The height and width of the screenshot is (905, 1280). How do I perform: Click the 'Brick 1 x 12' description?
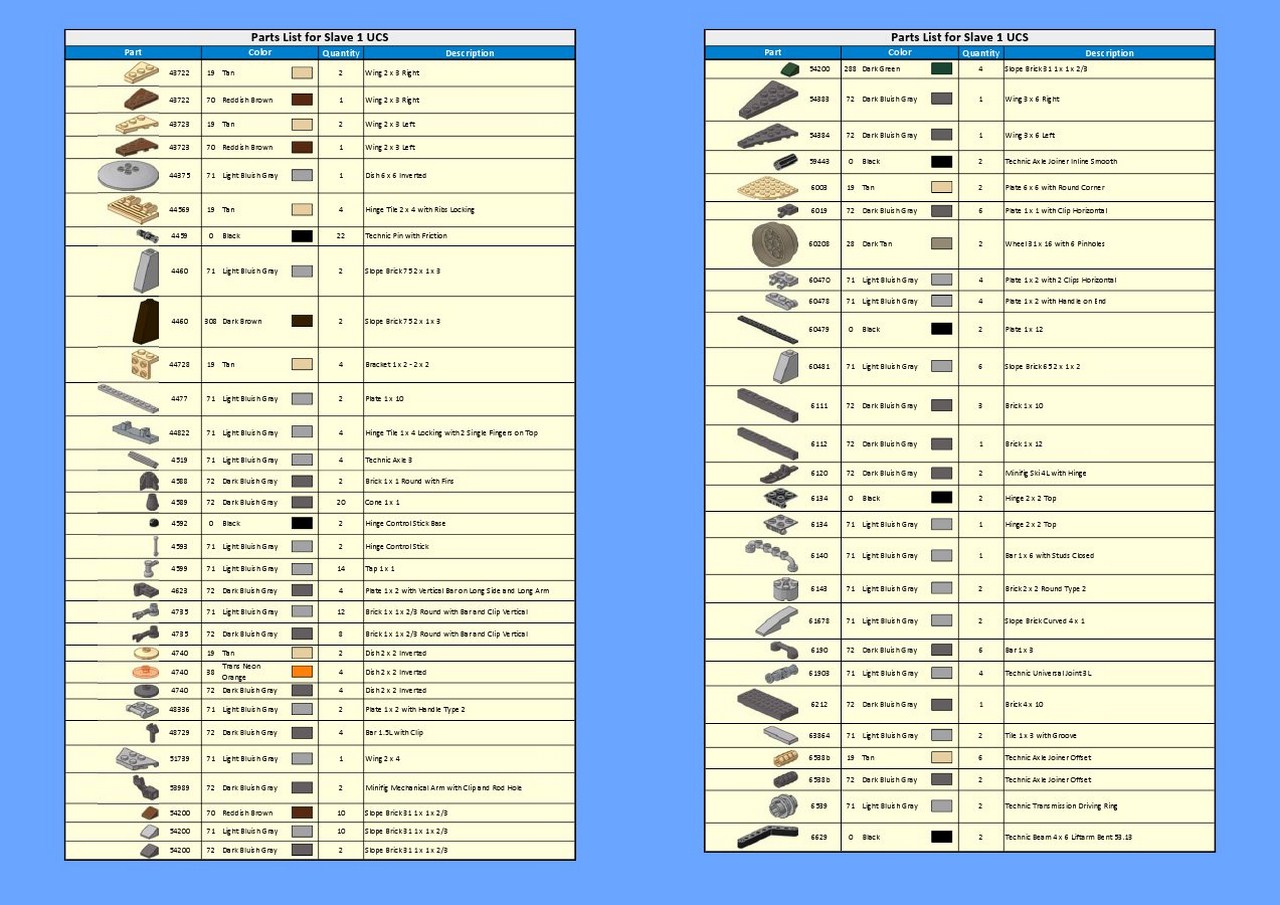[1023, 444]
